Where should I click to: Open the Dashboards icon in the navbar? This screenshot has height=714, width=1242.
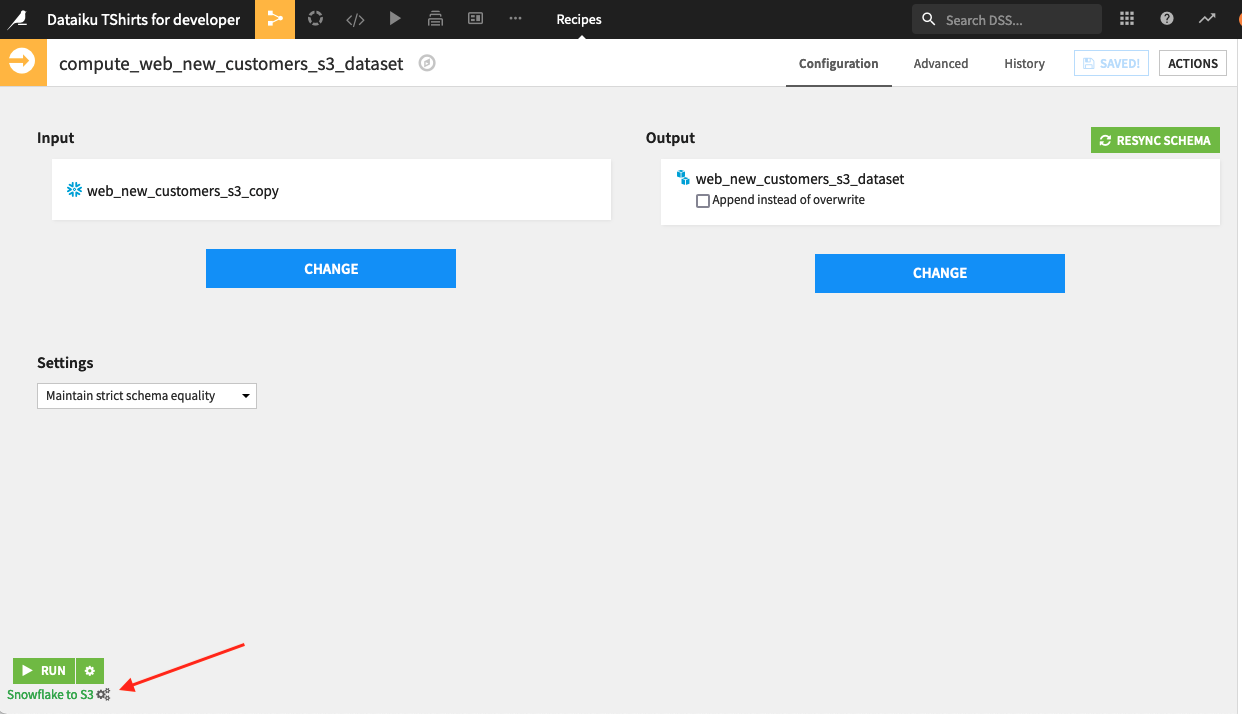click(475, 19)
